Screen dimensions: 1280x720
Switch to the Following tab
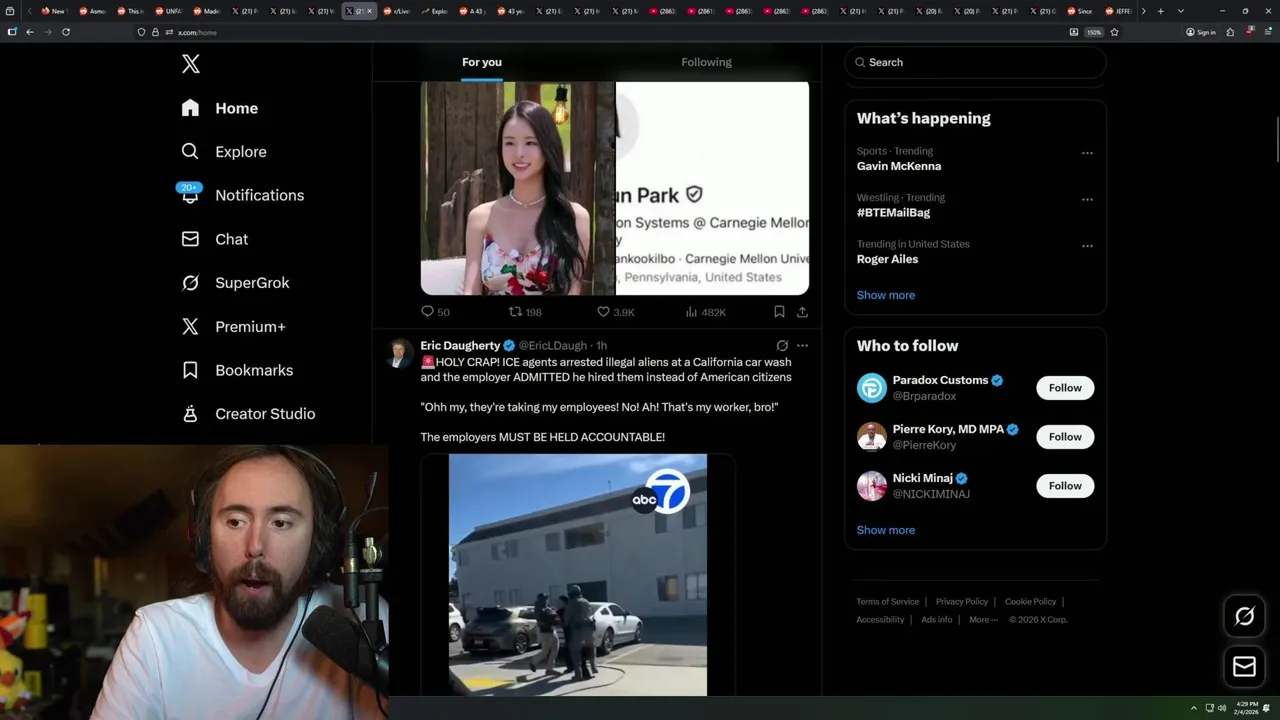point(707,62)
